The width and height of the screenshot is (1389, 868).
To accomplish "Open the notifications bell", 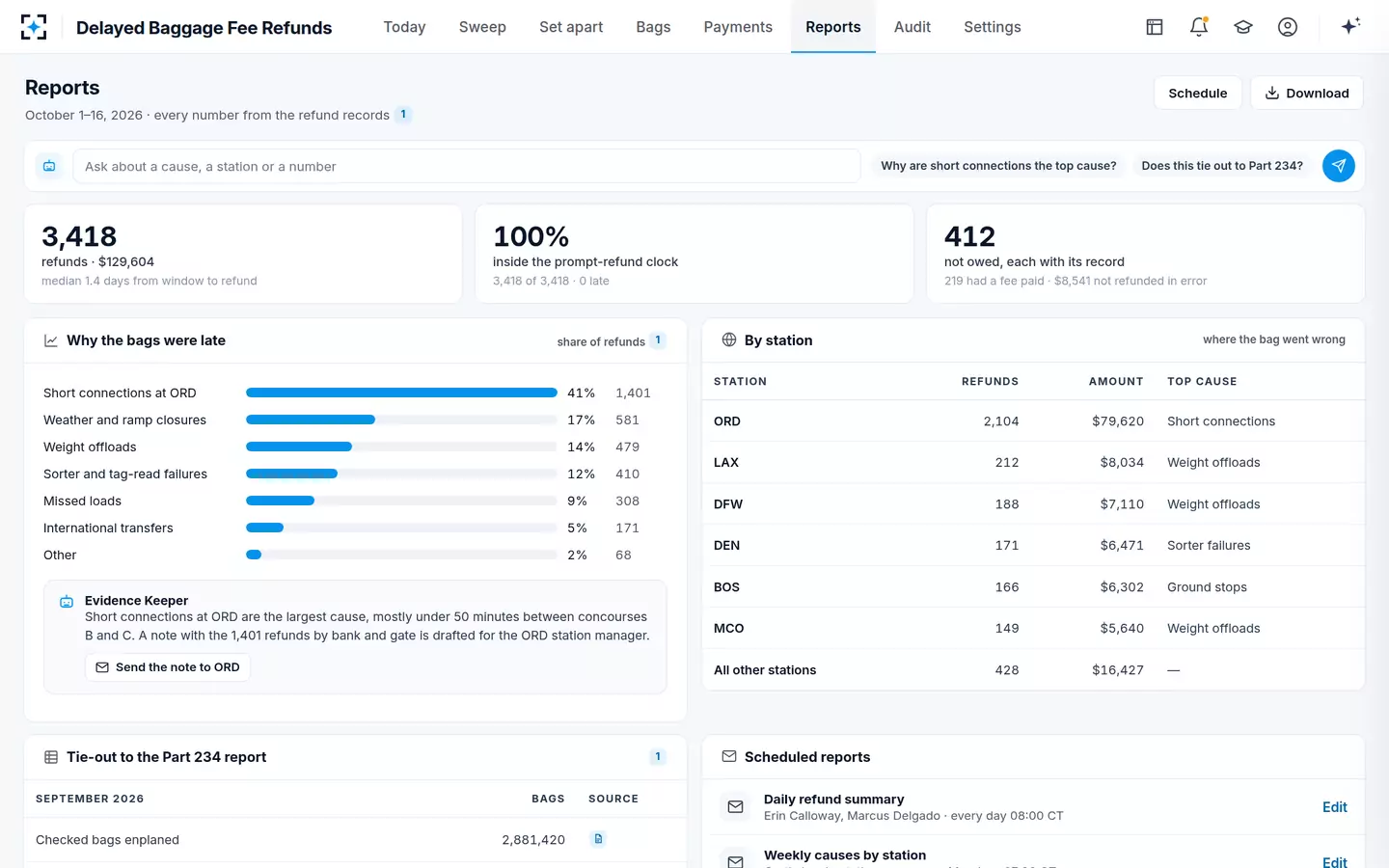I will tap(1199, 27).
